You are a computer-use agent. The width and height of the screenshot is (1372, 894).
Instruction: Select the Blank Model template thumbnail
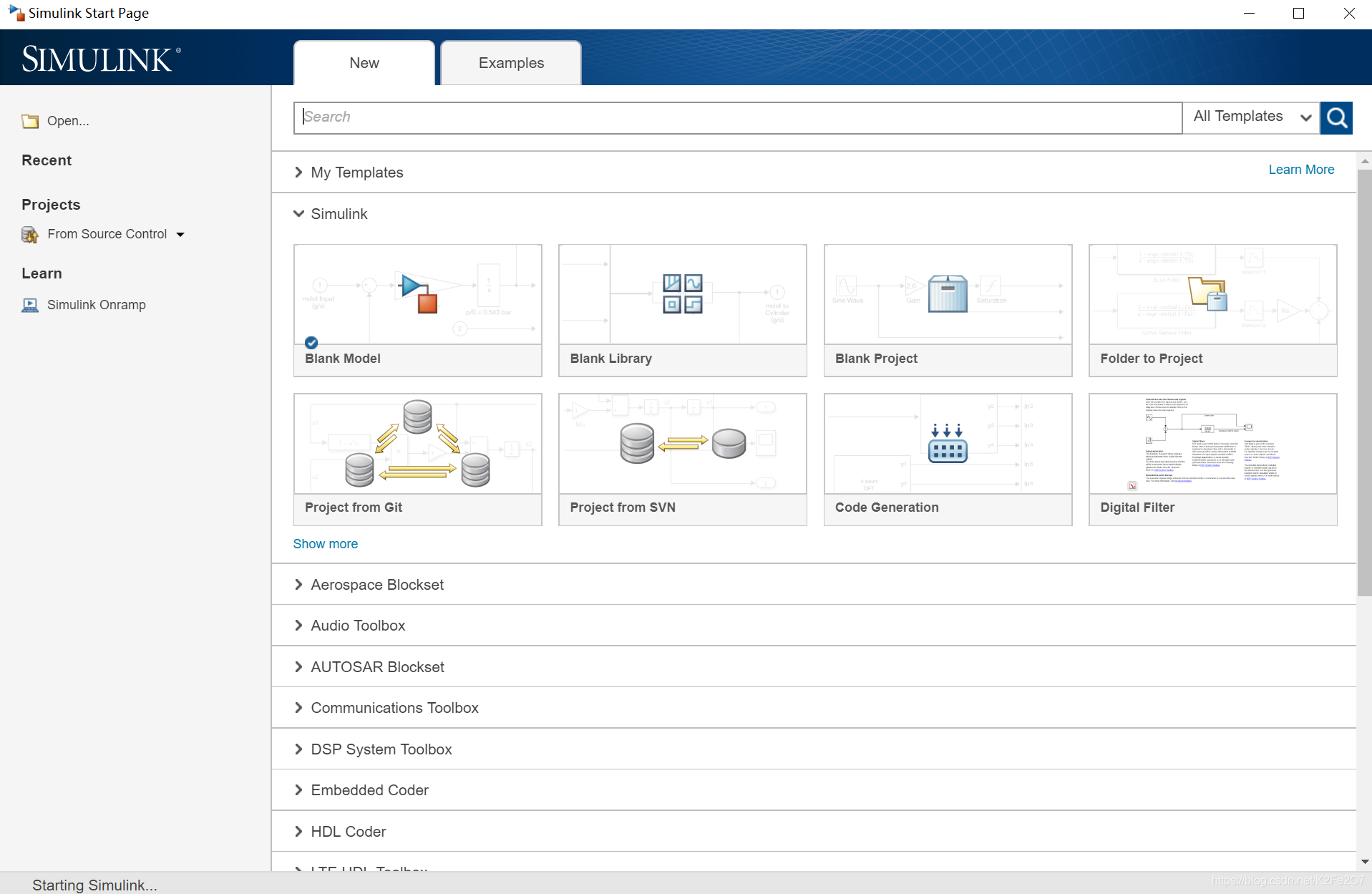tap(417, 295)
